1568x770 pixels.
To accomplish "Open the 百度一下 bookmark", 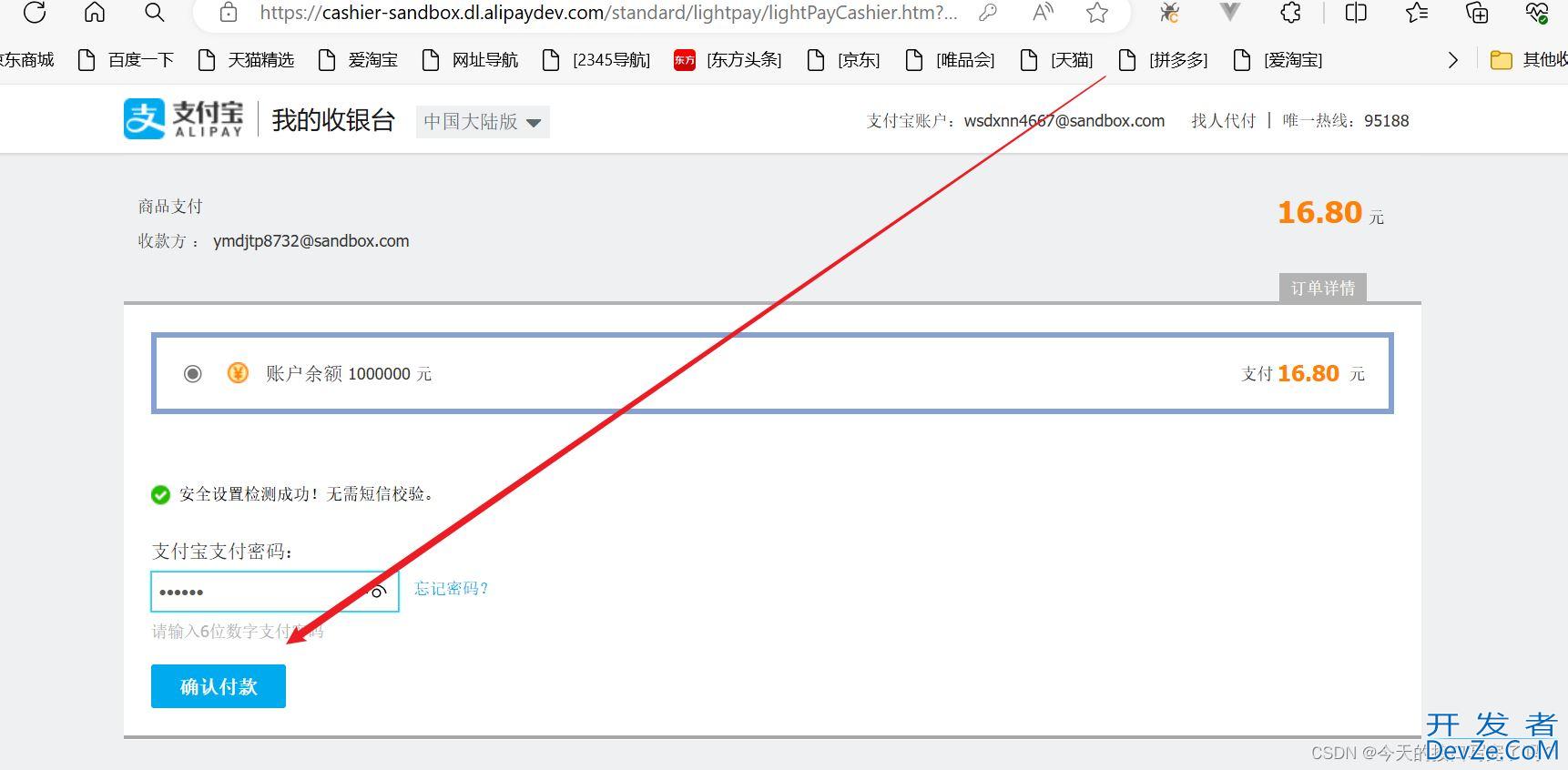I will pos(126,60).
